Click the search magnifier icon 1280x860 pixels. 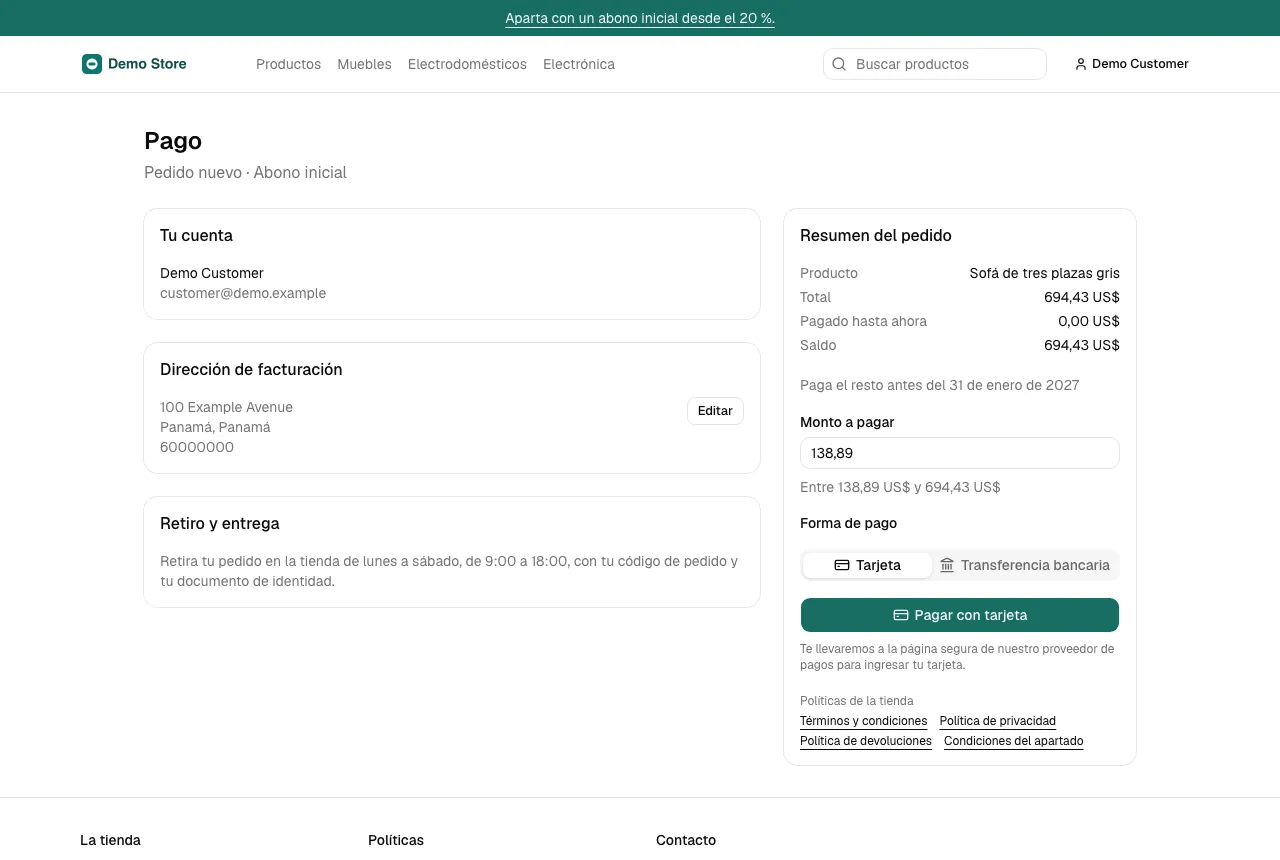(839, 64)
